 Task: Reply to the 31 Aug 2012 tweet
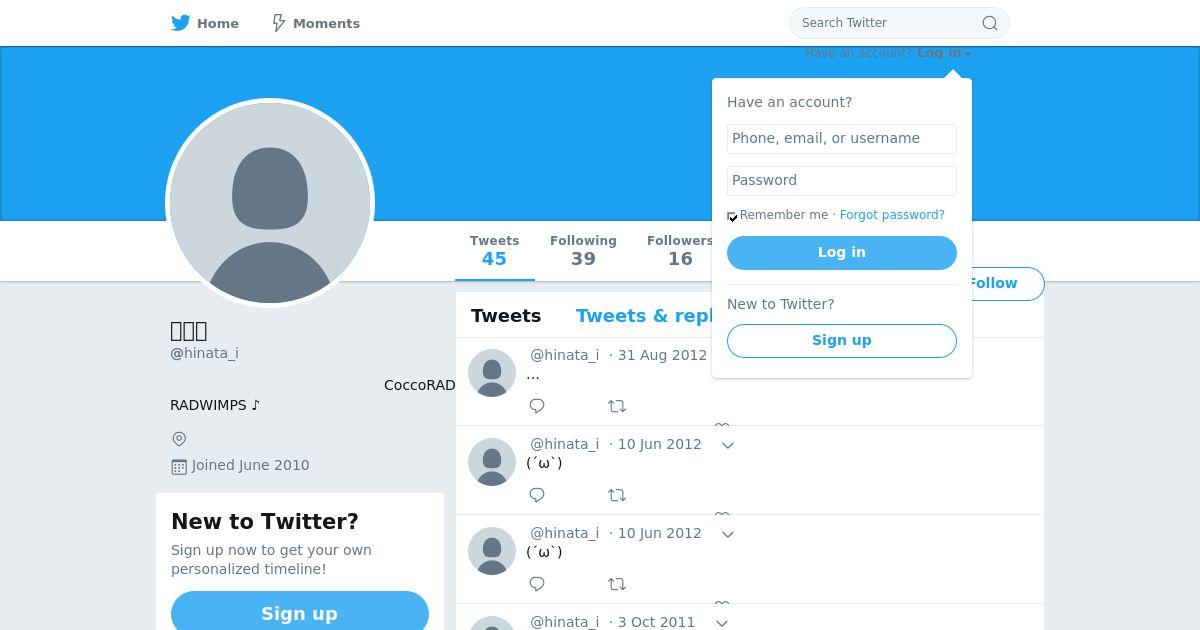(x=537, y=406)
